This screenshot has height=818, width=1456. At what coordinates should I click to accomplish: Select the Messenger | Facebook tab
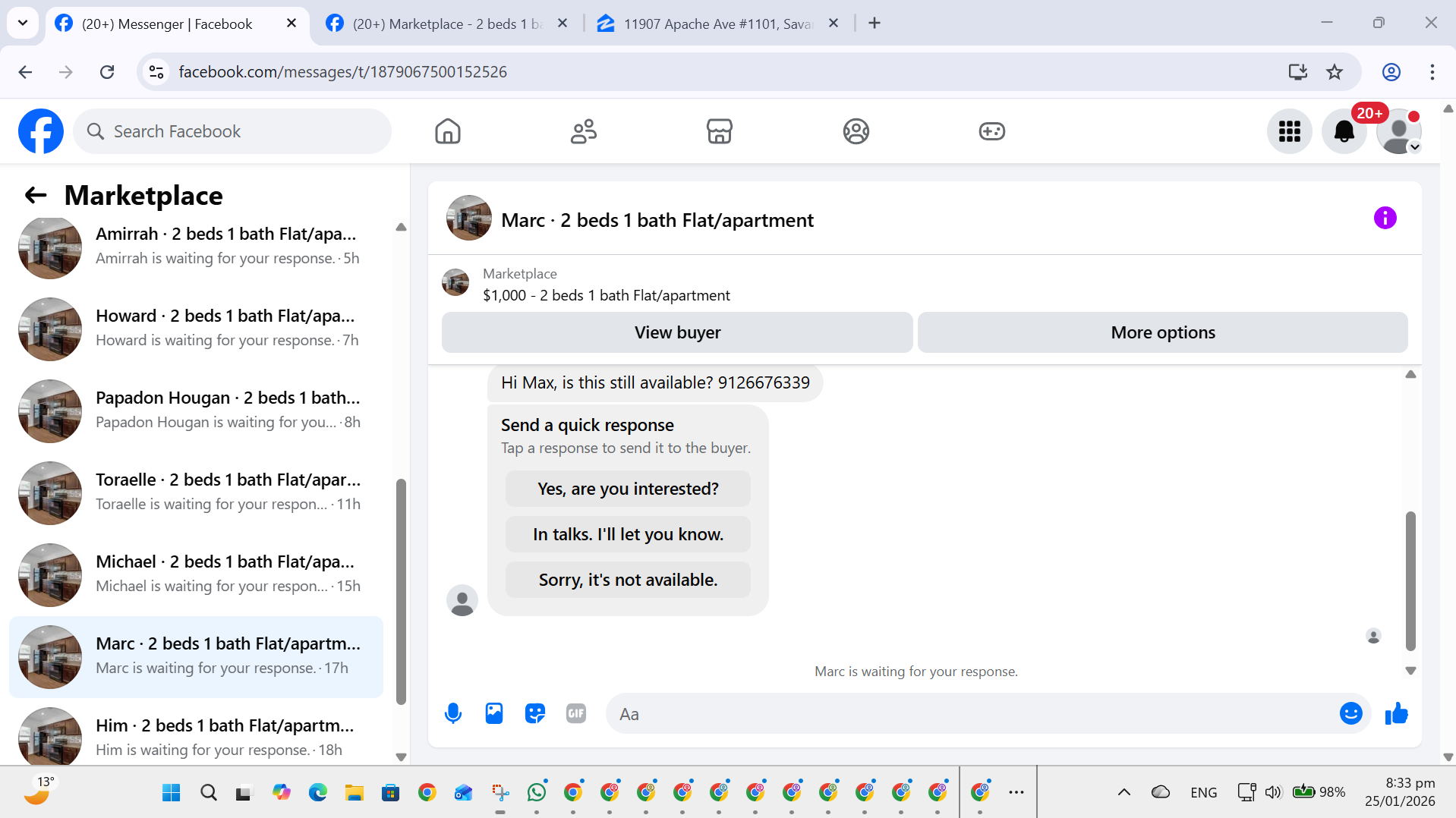pos(167,24)
